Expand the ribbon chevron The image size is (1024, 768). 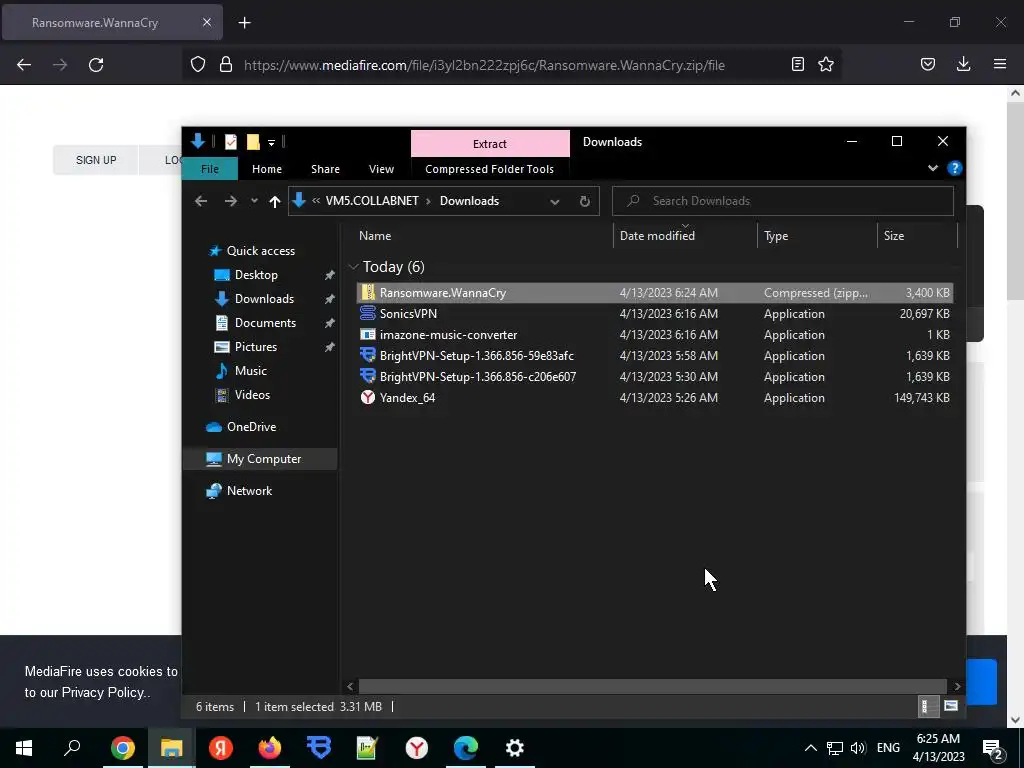pos(933,168)
